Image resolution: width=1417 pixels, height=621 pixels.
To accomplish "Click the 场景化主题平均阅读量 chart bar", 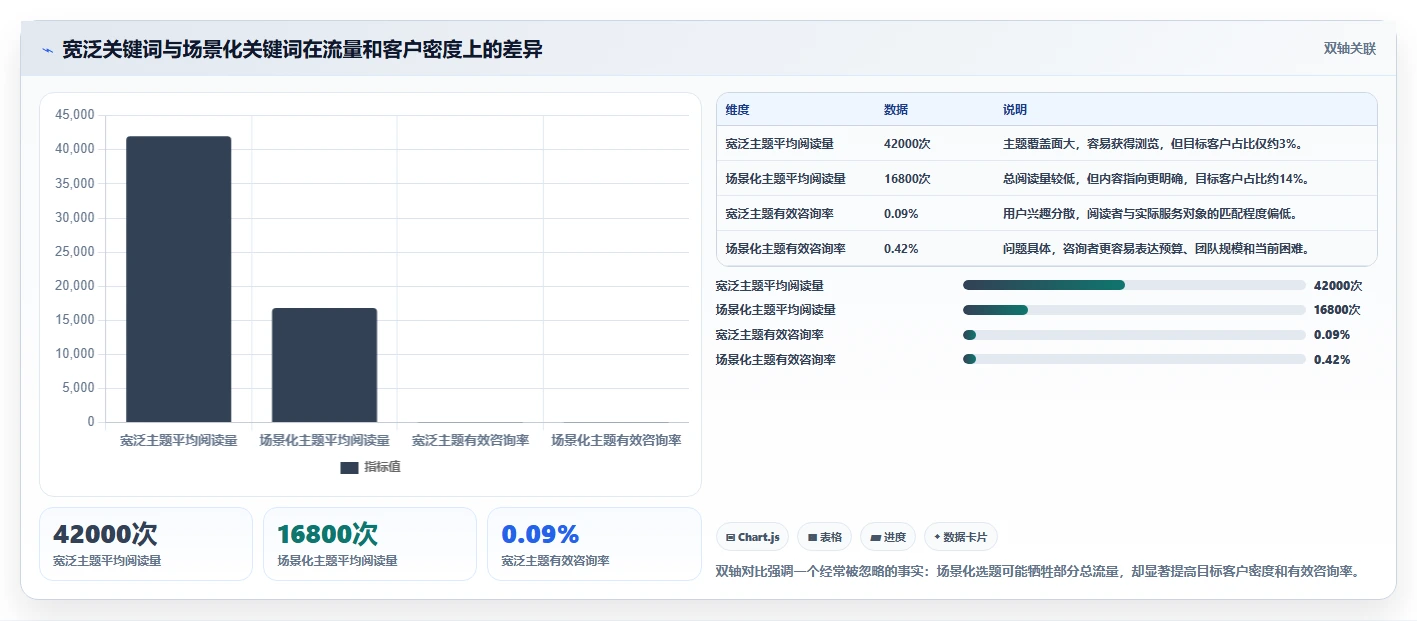I will coord(324,365).
